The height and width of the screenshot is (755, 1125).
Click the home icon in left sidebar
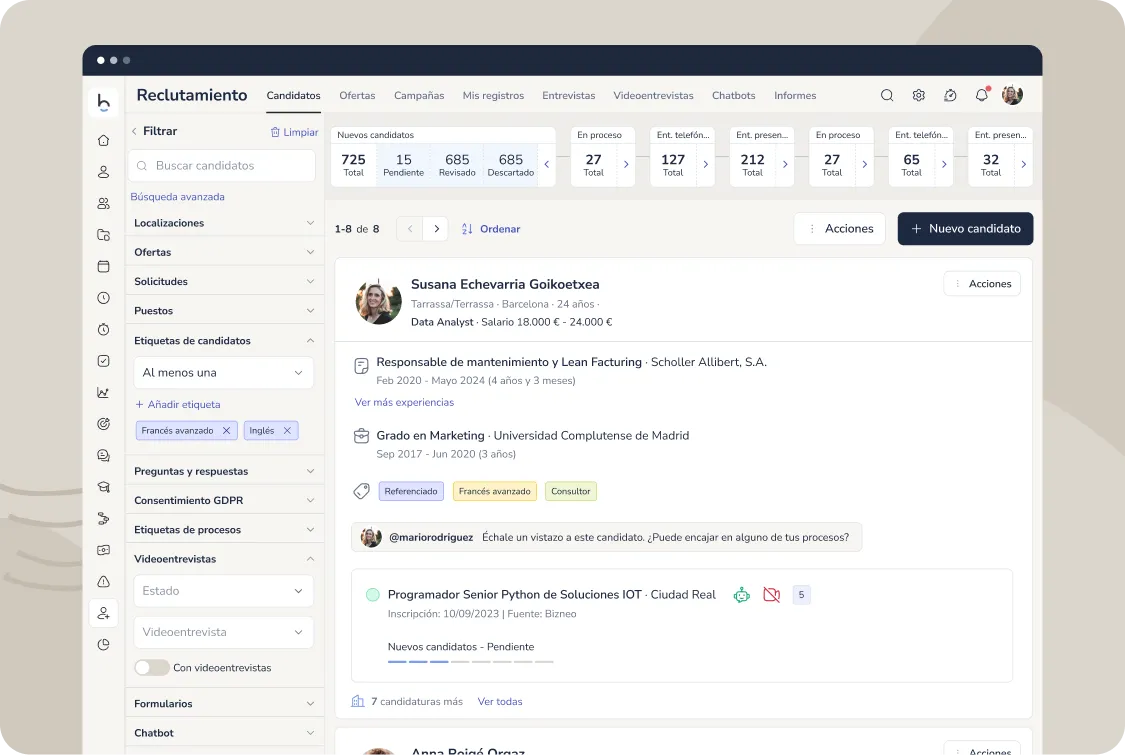103,140
